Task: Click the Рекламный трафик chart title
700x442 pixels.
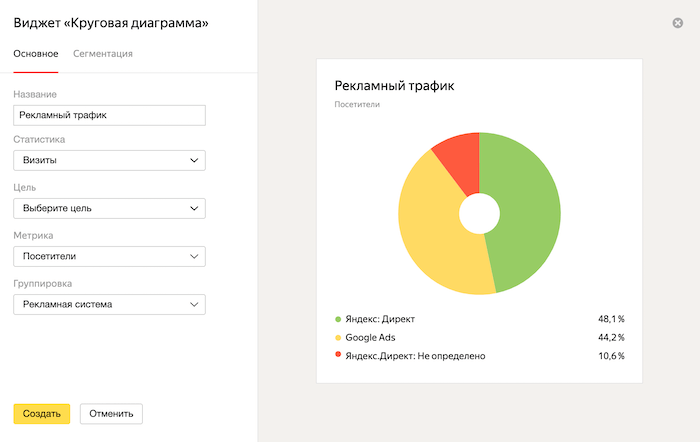Action: coord(394,86)
